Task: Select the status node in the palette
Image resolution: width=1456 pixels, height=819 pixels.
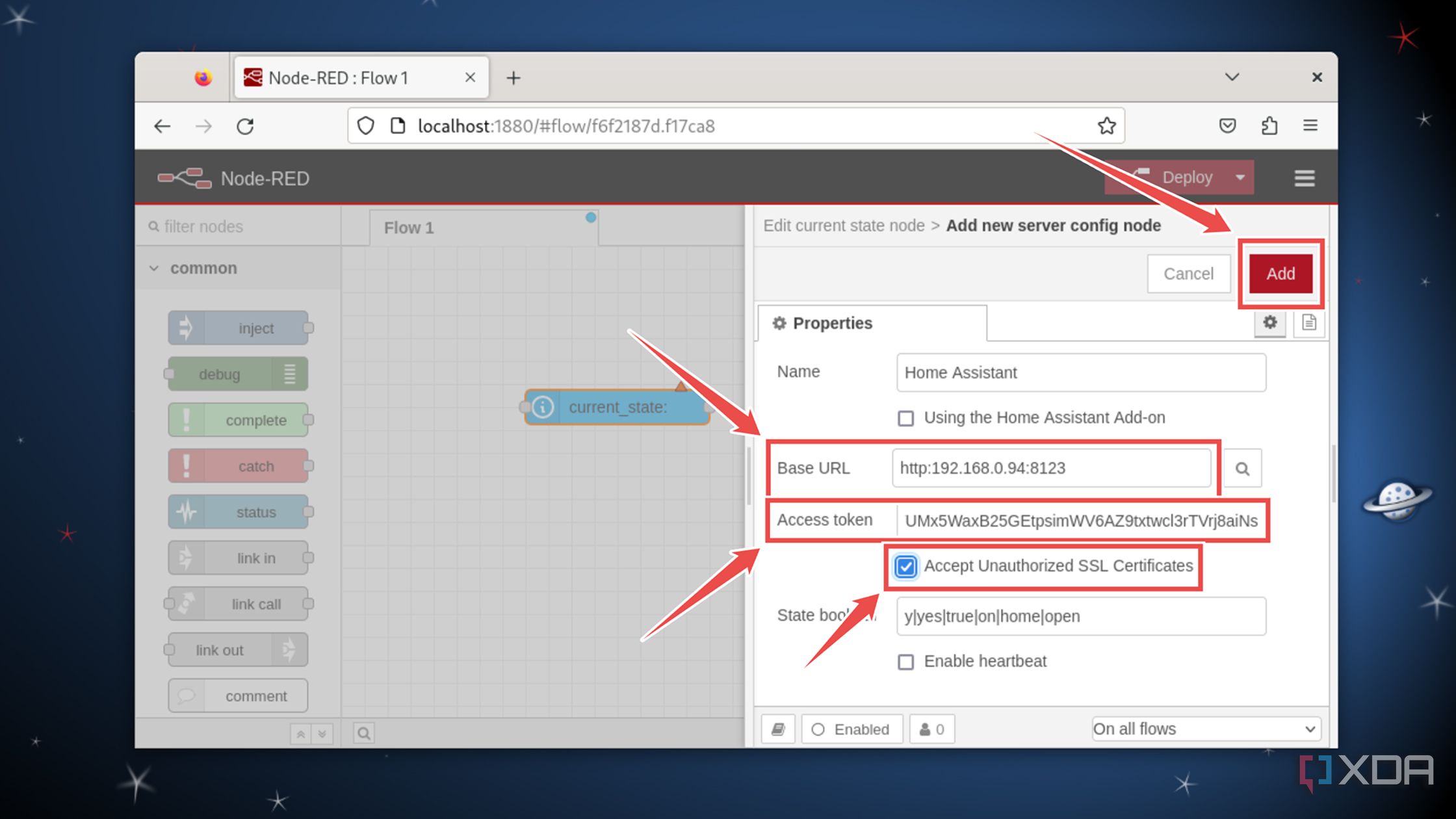Action: (x=238, y=512)
